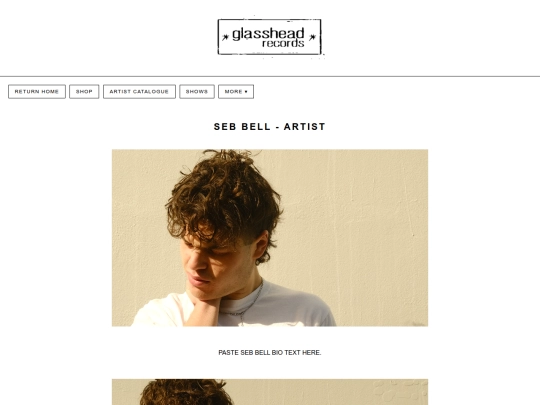Image resolution: width=540 pixels, height=405 pixels.
Task: Open the Shop page
Action: [x=84, y=92]
